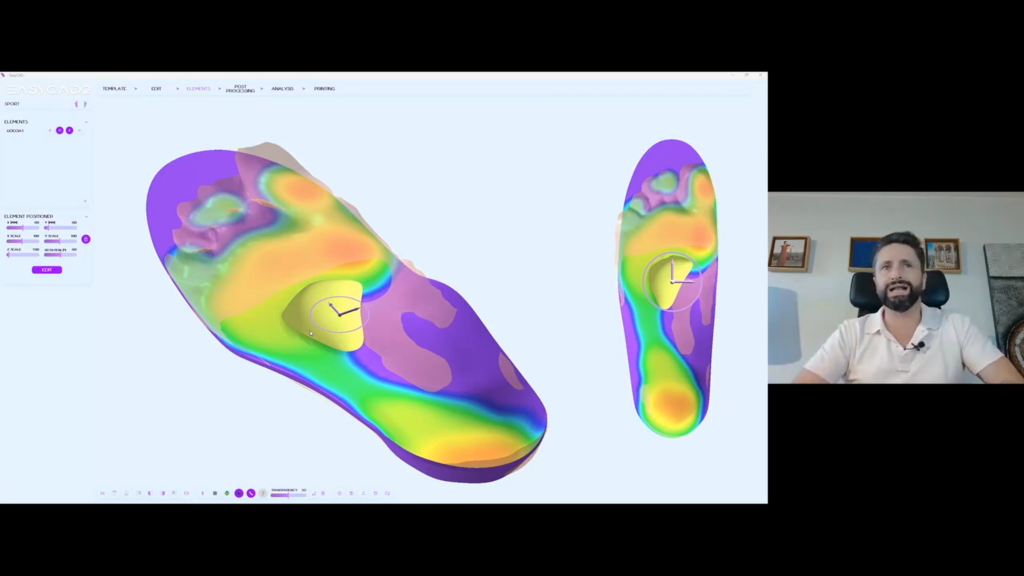Adjust the TRANSPARENCY slider in bottom toolbar
1024x576 pixels.
click(x=290, y=493)
